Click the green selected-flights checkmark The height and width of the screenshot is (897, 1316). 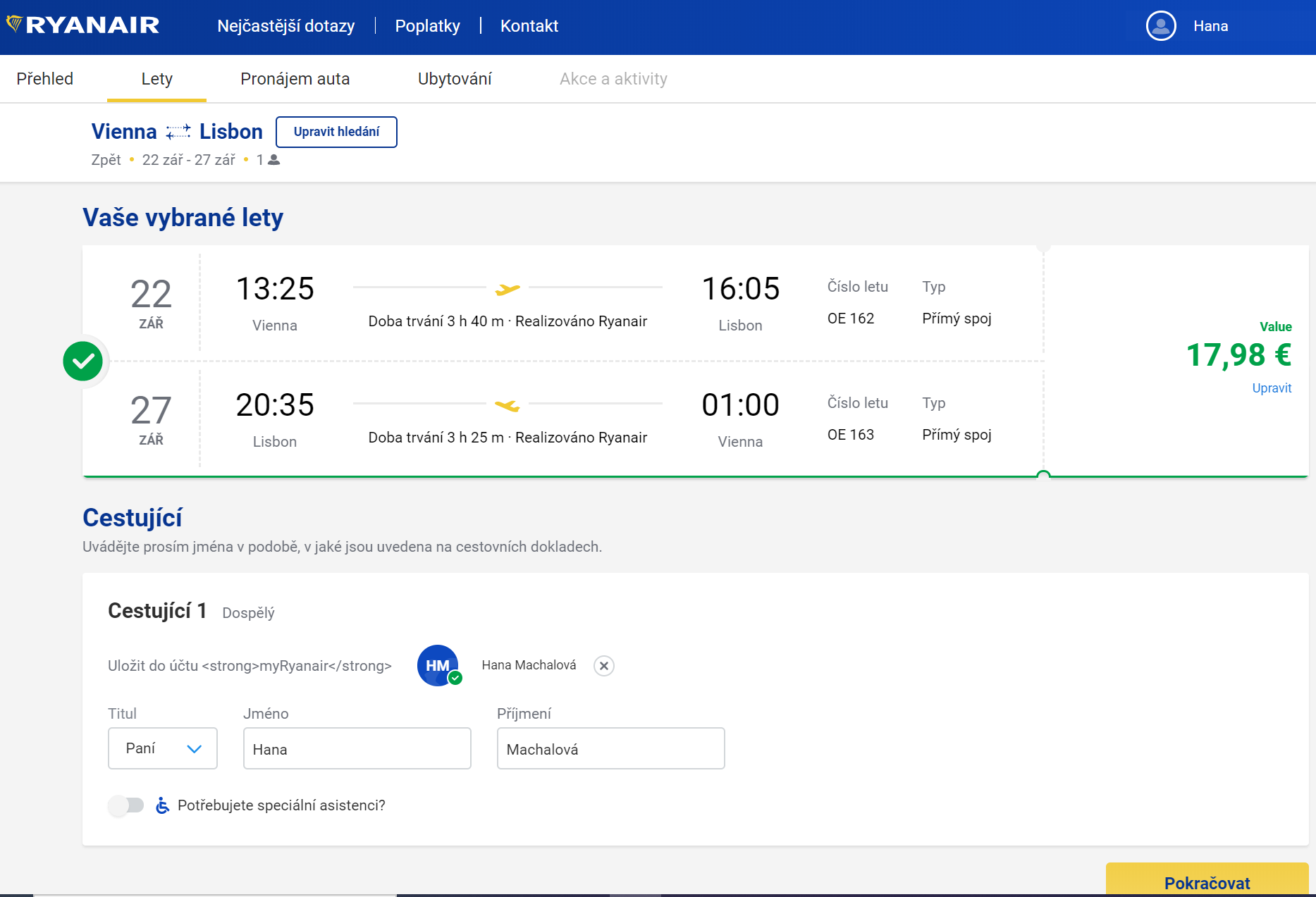tap(83, 361)
